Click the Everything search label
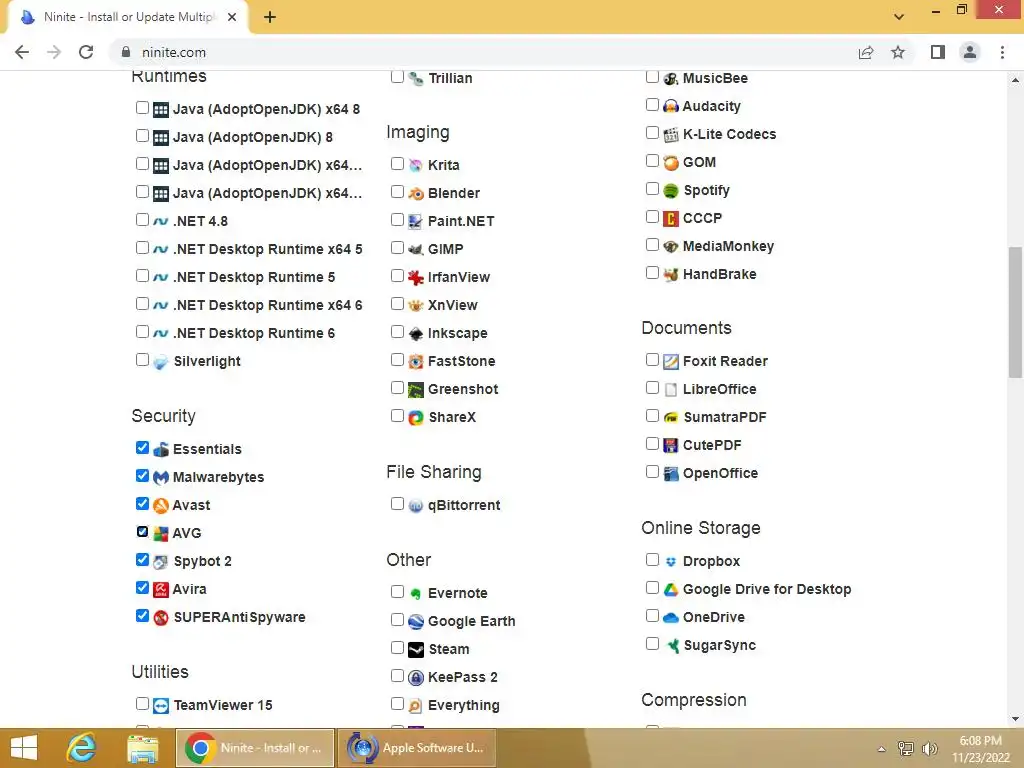1024x768 pixels. click(x=464, y=706)
